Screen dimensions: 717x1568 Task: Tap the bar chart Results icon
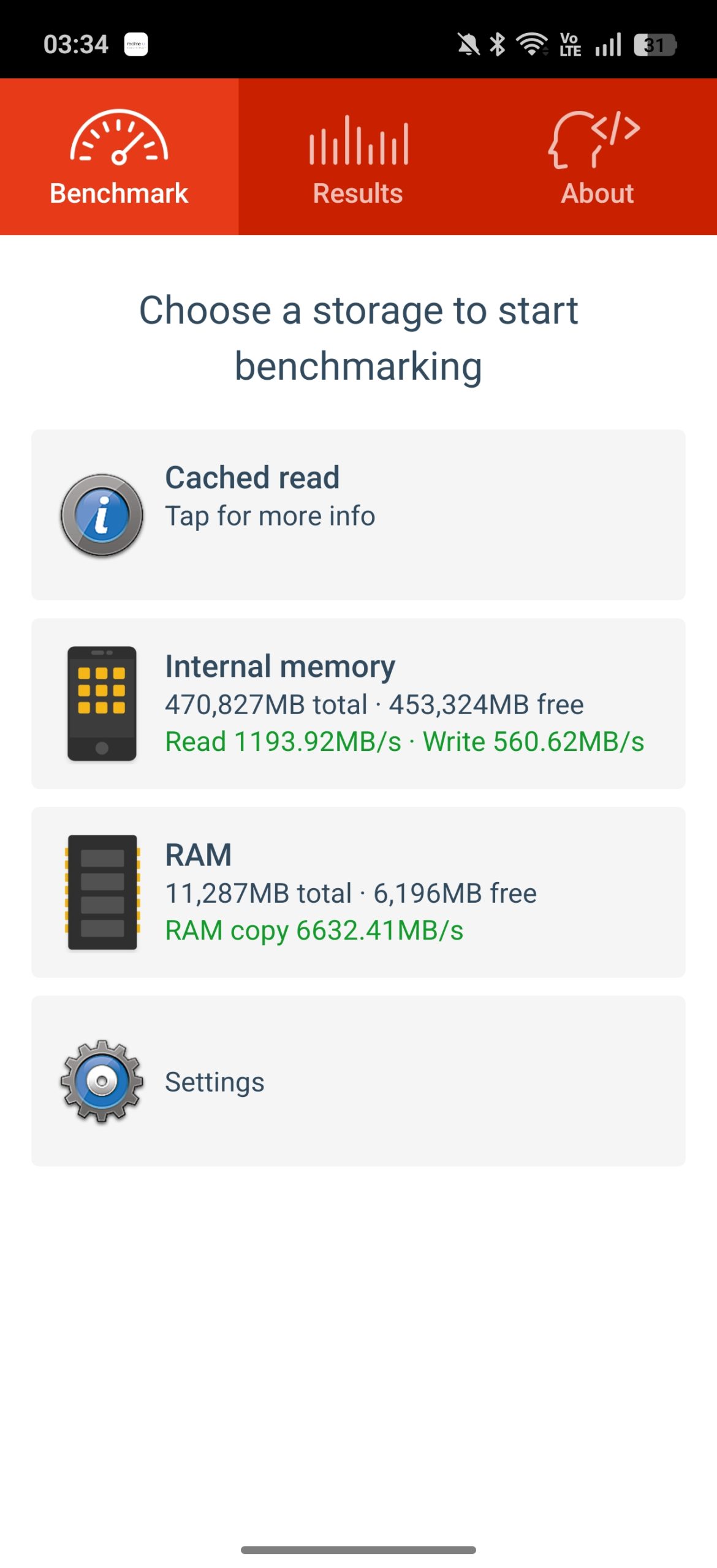pos(358,140)
